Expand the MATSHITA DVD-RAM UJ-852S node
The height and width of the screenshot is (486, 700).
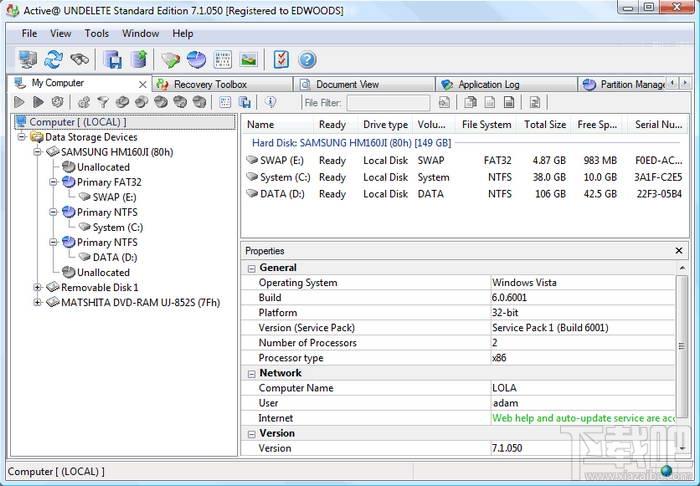(x=38, y=302)
